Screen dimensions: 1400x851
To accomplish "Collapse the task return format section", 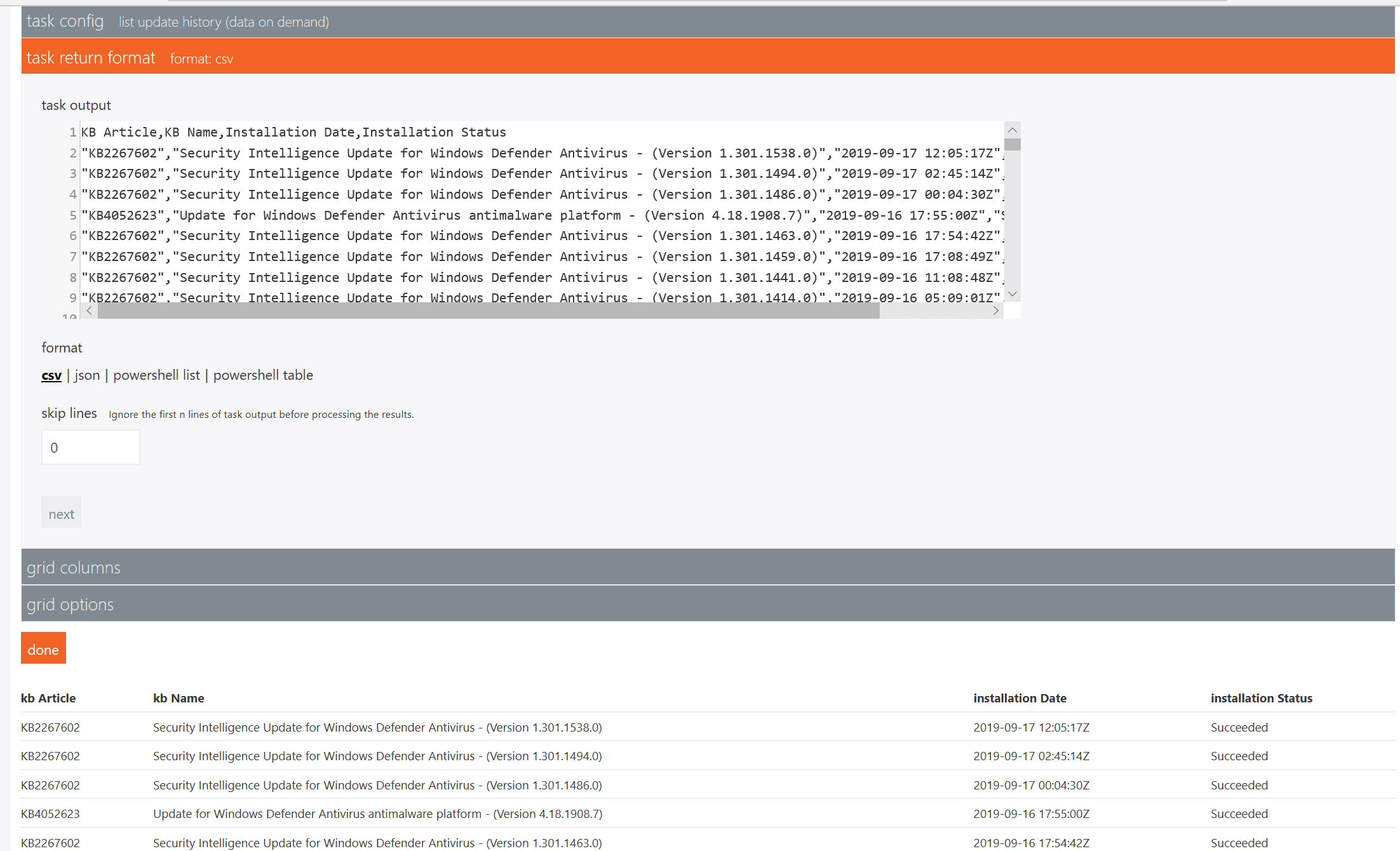I will pos(91,58).
